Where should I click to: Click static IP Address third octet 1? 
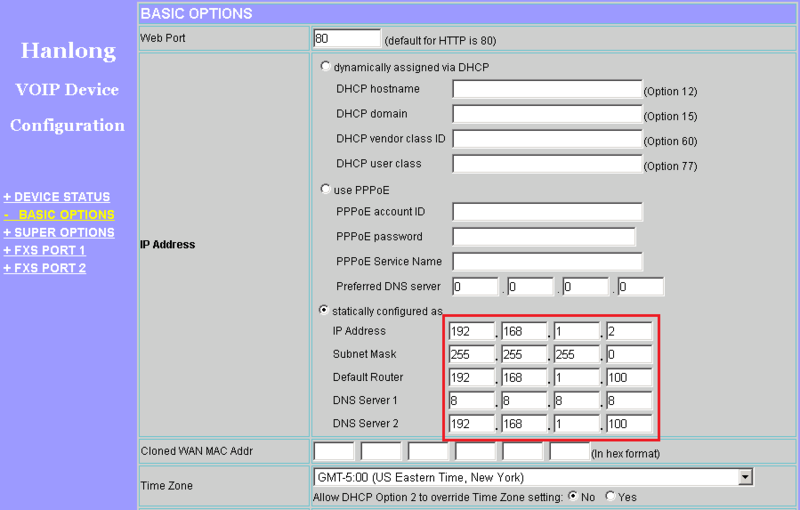pos(577,331)
